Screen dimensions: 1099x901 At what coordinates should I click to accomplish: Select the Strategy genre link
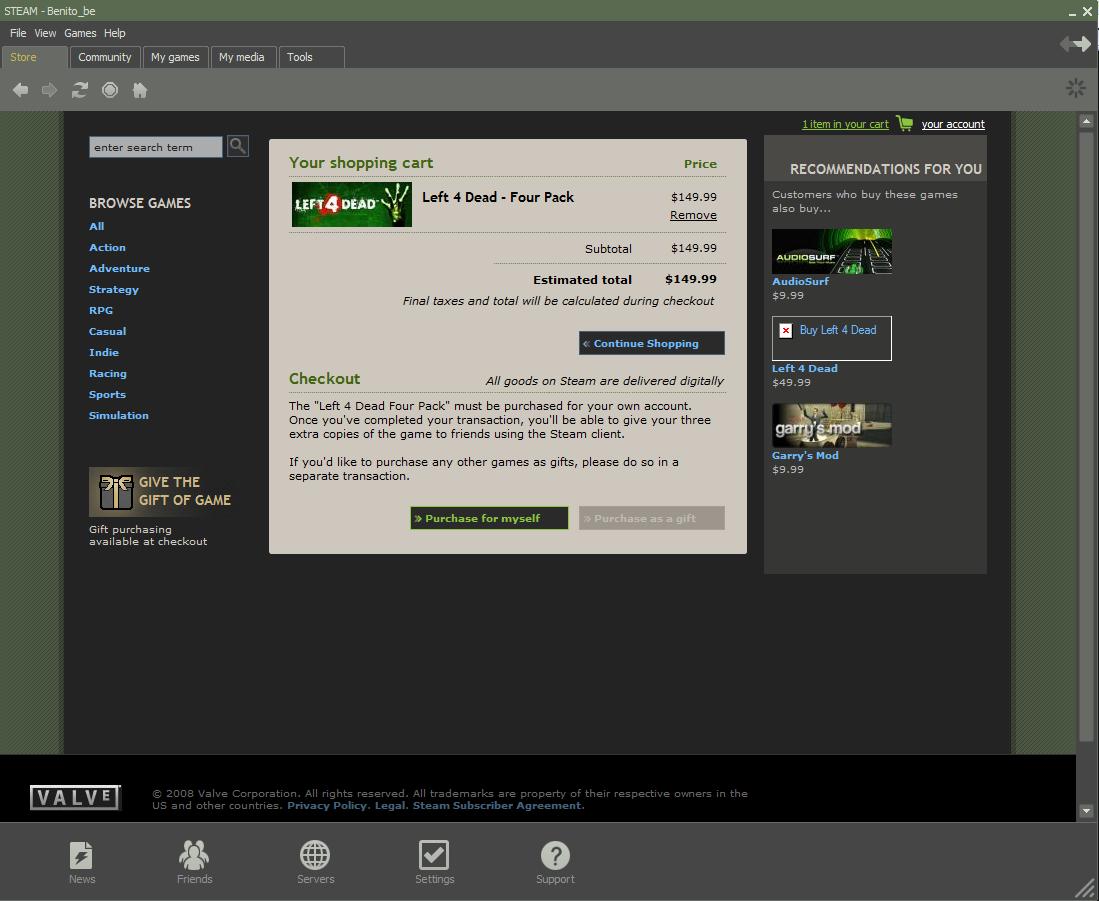click(x=114, y=289)
